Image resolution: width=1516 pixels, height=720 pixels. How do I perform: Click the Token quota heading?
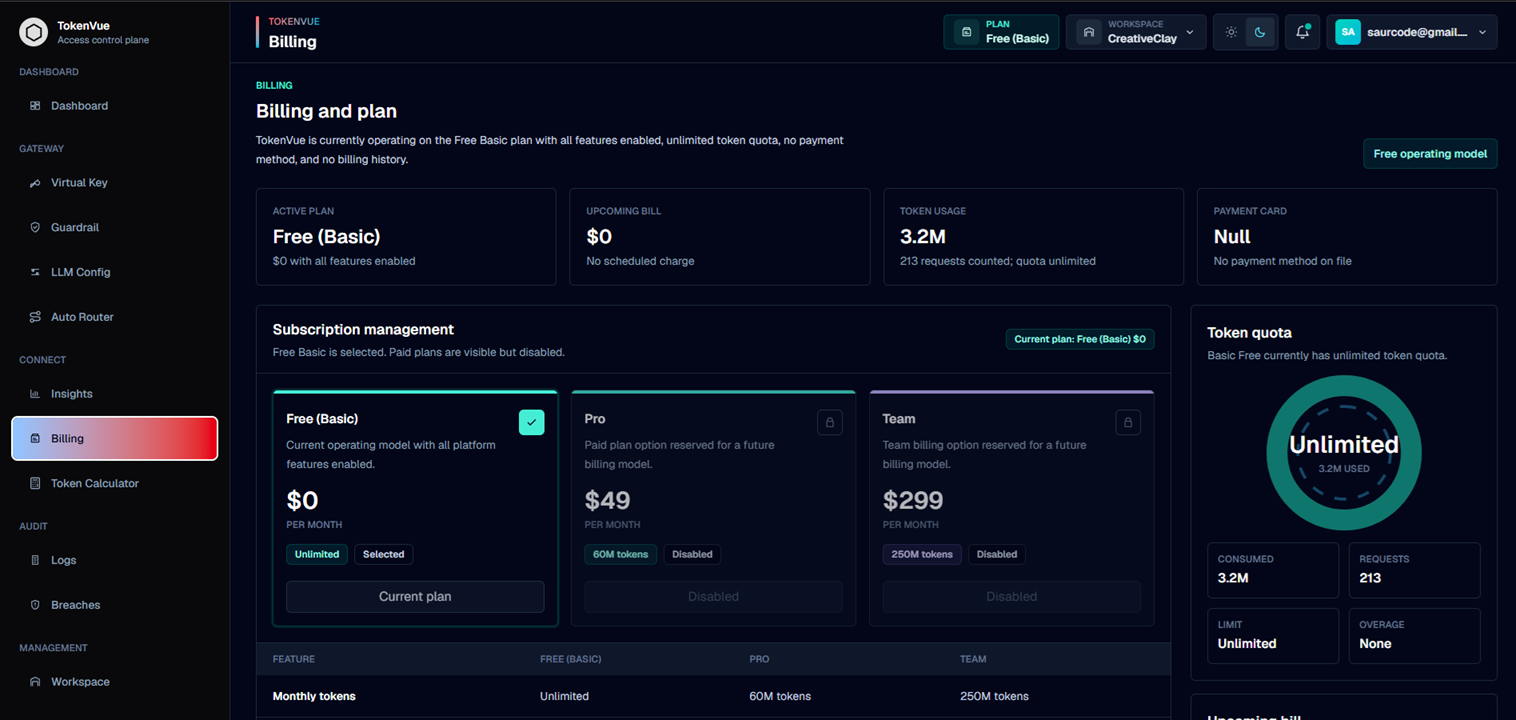[1250, 333]
